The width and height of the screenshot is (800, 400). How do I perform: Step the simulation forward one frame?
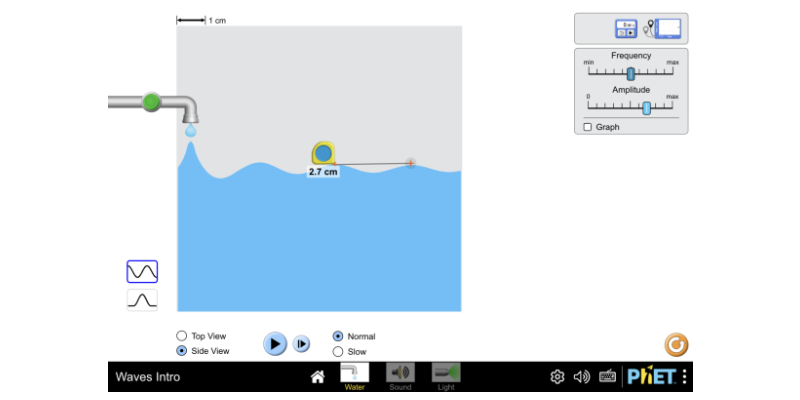click(302, 344)
